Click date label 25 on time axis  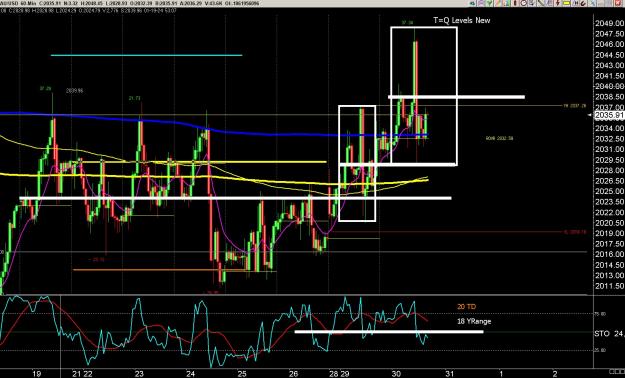pyautogui.click(x=242, y=374)
